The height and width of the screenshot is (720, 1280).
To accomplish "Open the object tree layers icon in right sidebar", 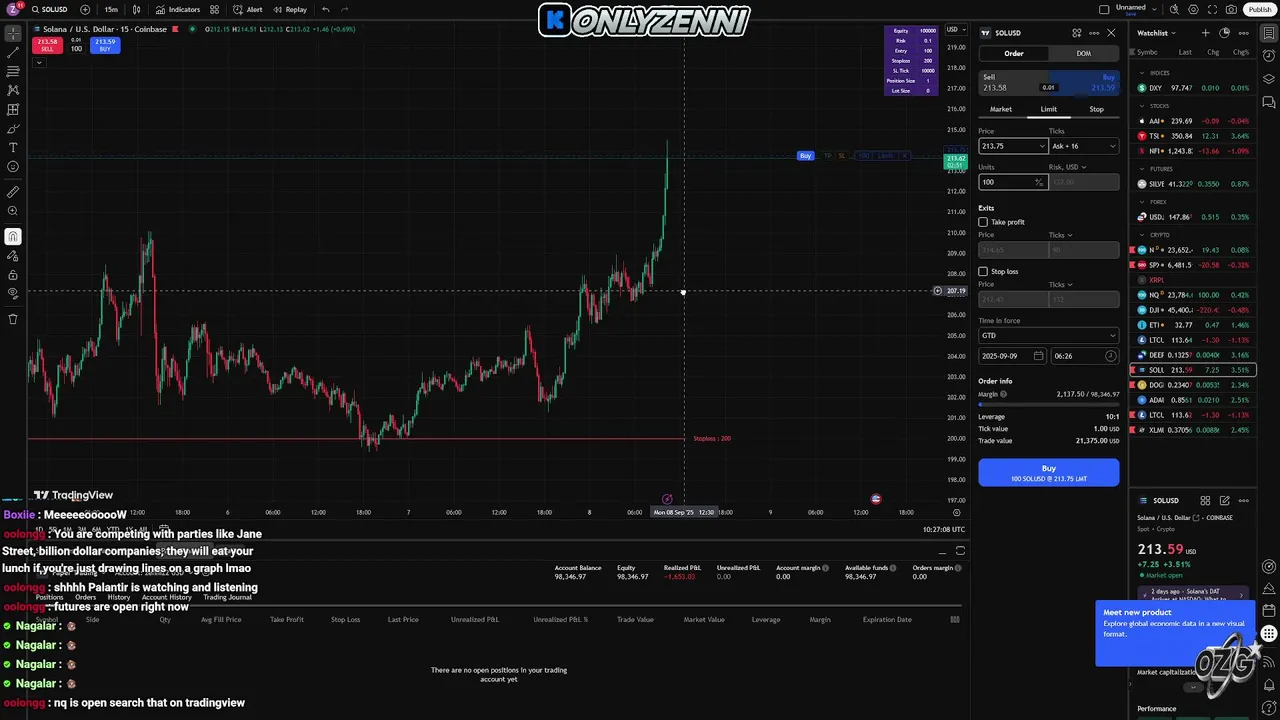I will pos(1269,78).
